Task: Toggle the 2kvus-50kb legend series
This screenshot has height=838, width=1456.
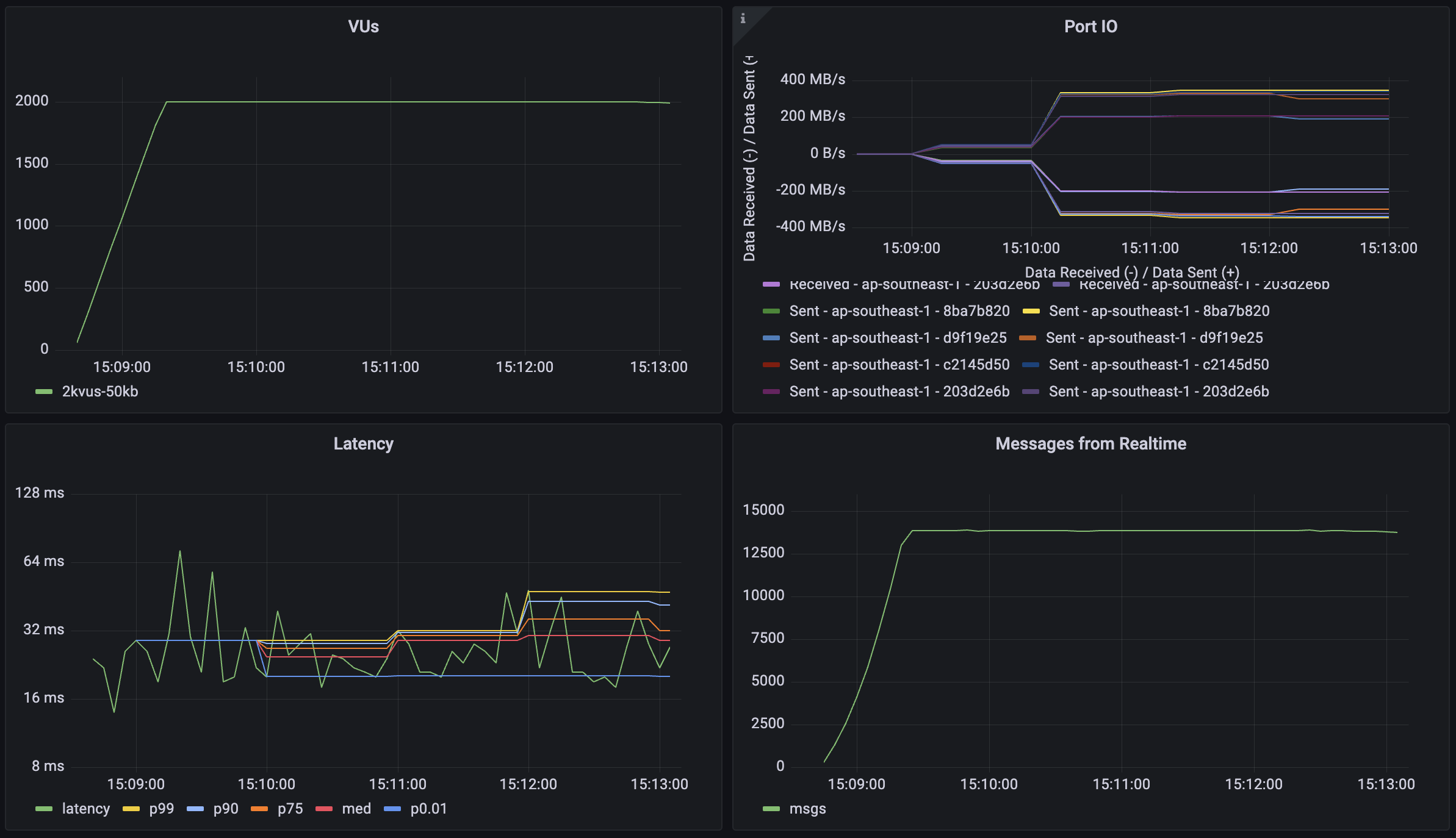Action: (x=99, y=391)
